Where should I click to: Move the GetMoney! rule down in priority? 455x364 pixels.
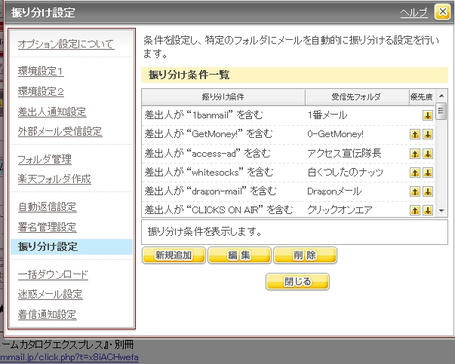[x=427, y=134]
